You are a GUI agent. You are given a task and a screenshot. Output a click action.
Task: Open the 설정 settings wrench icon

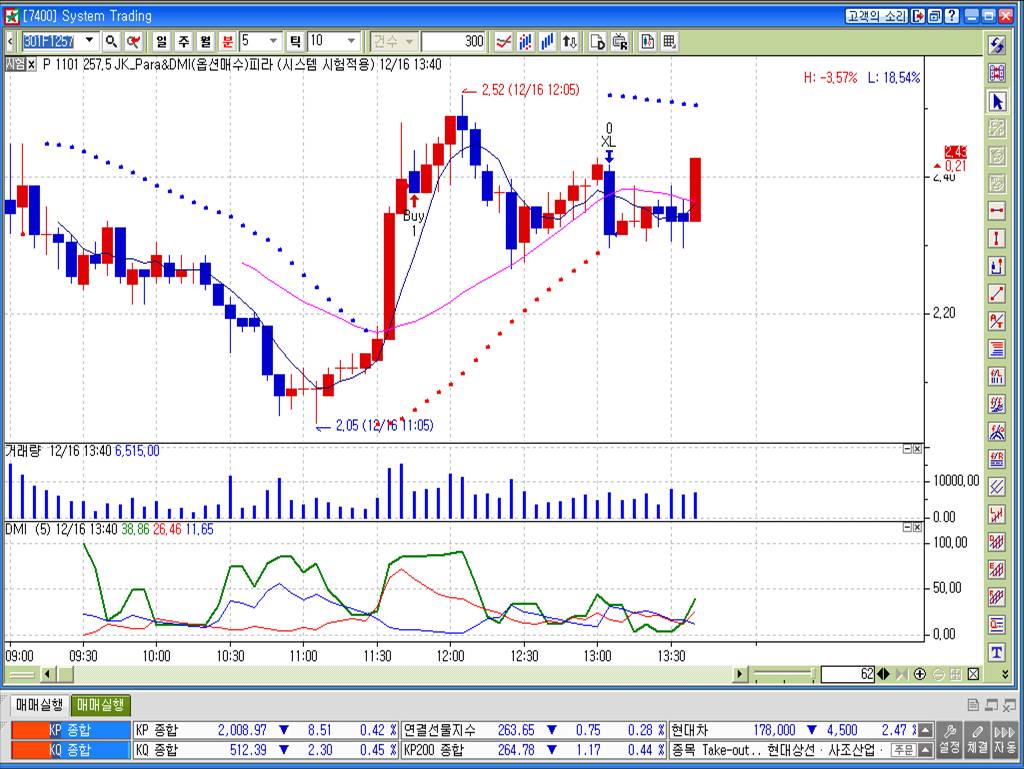click(x=949, y=740)
